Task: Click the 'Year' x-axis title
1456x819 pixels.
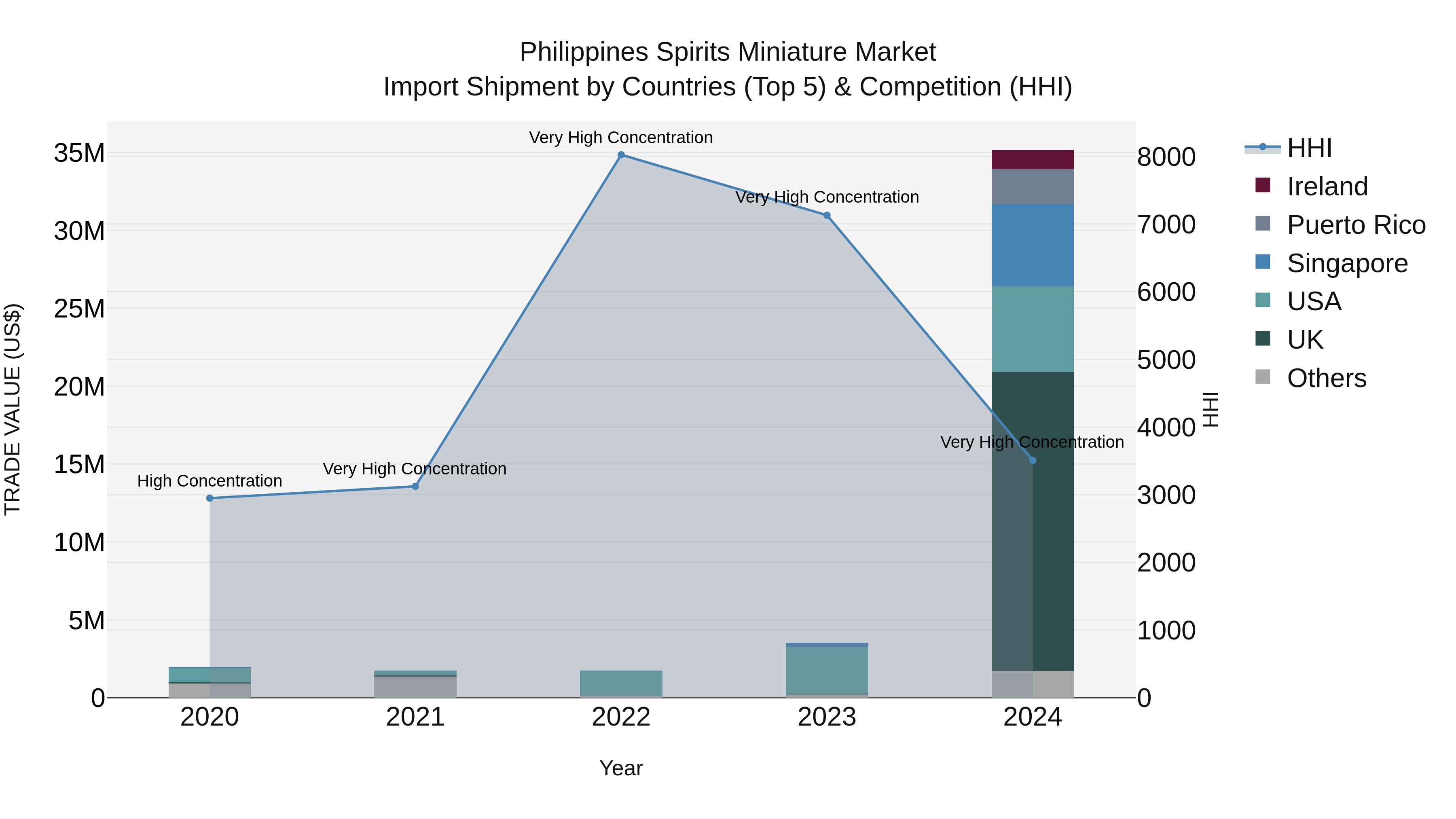Action: click(x=621, y=768)
